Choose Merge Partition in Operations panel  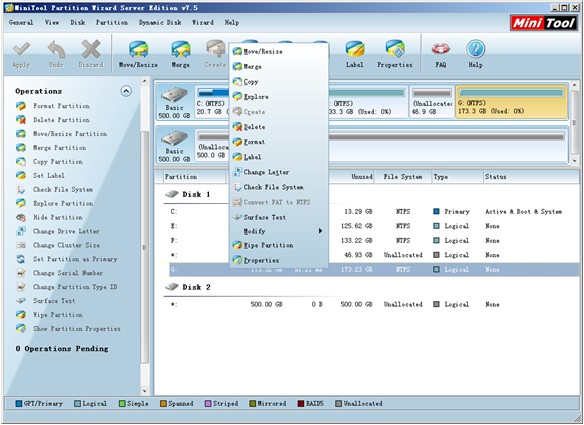click(x=51, y=148)
